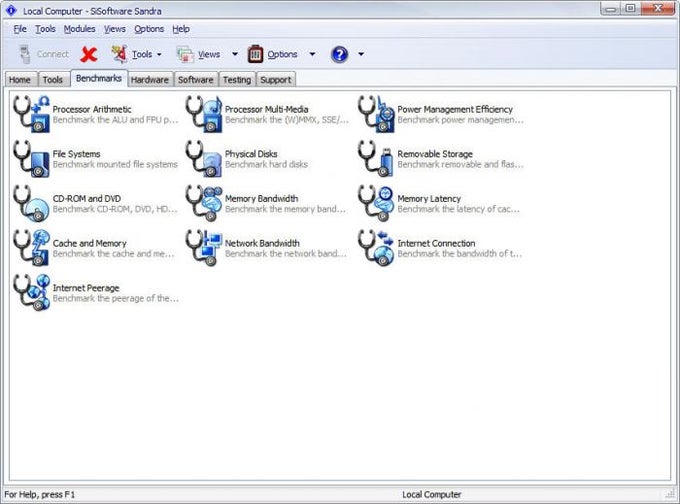Click 'Benchmark hard disks' description
Viewport: 680px width, 504px height.
click(x=266, y=164)
